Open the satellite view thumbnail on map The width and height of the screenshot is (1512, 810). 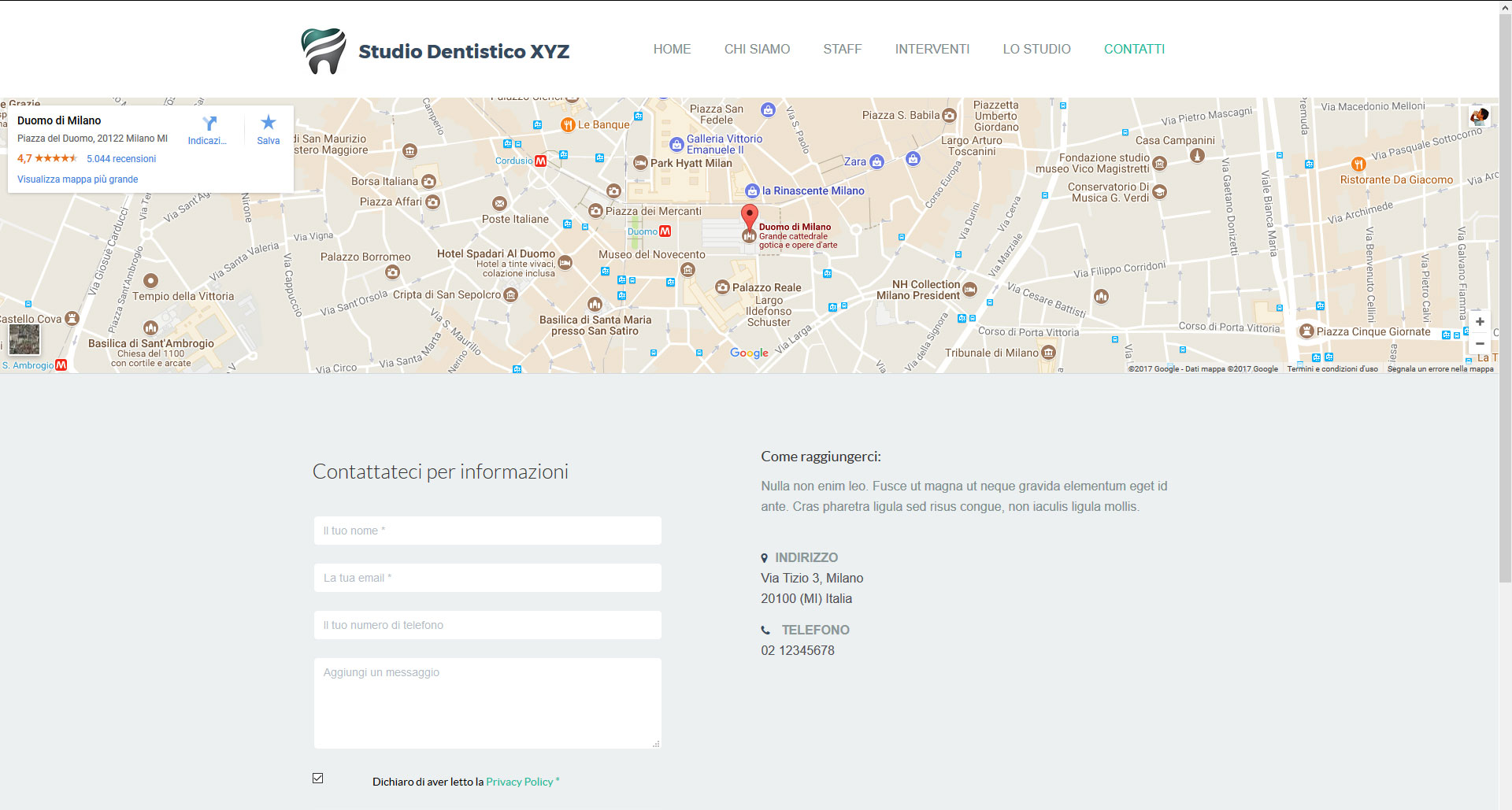point(24,339)
